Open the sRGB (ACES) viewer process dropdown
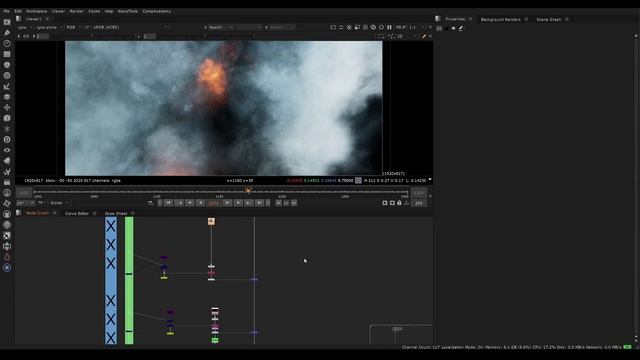640x360 pixels. (x=130, y=27)
